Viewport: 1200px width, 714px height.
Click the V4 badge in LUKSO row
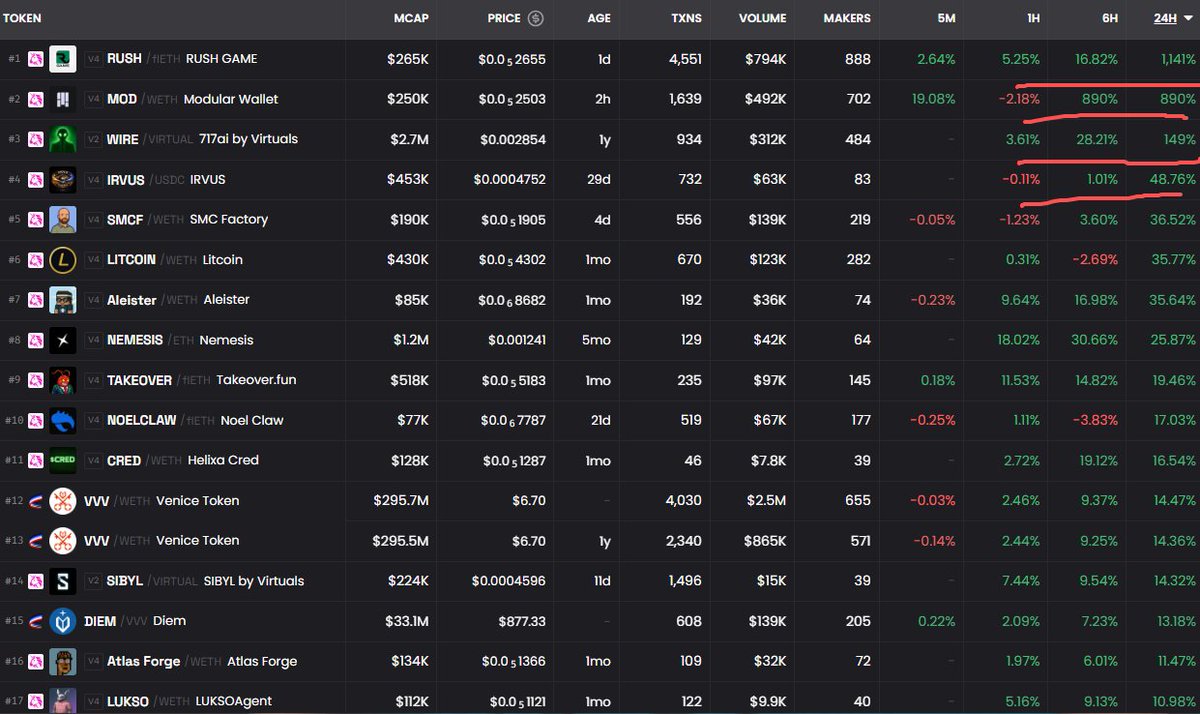(x=93, y=701)
